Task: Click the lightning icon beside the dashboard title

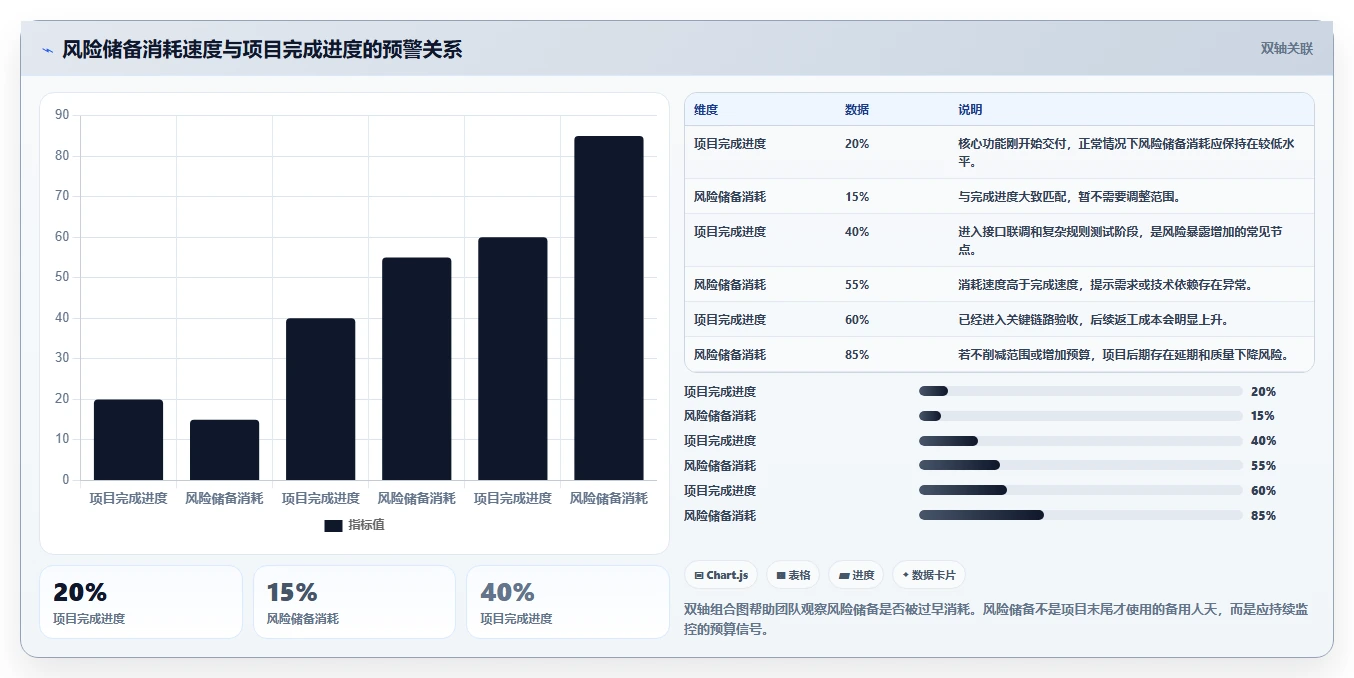Action: pos(47,50)
